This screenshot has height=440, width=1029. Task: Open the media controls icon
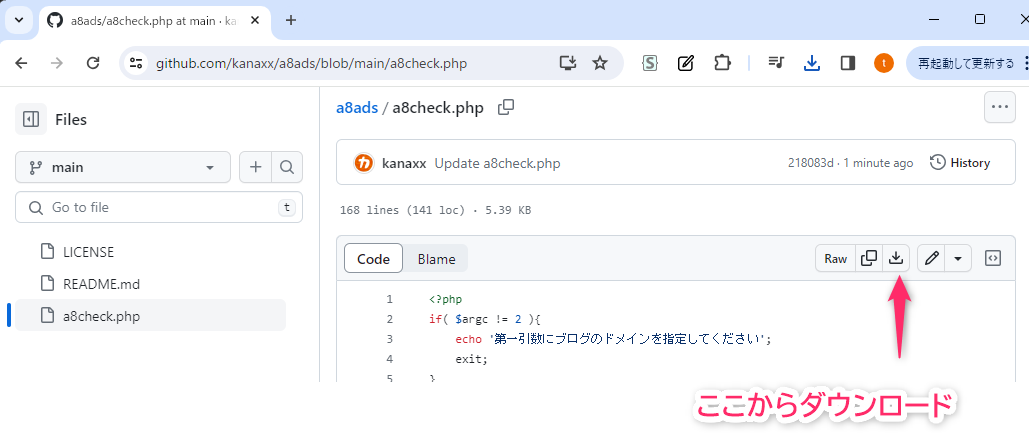pyautogui.click(x=776, y=63)
